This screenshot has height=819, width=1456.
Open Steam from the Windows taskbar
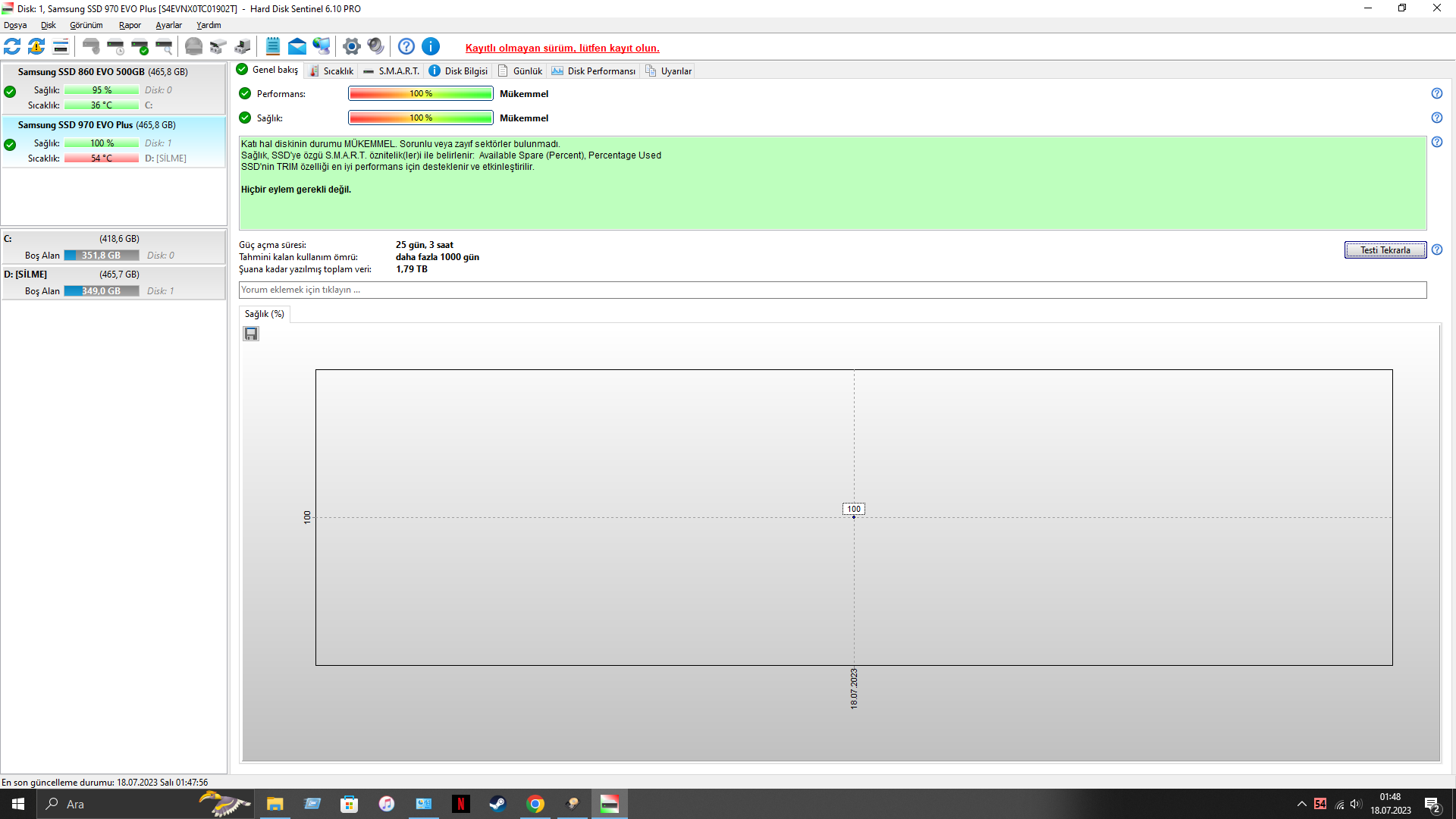(497, 804)
